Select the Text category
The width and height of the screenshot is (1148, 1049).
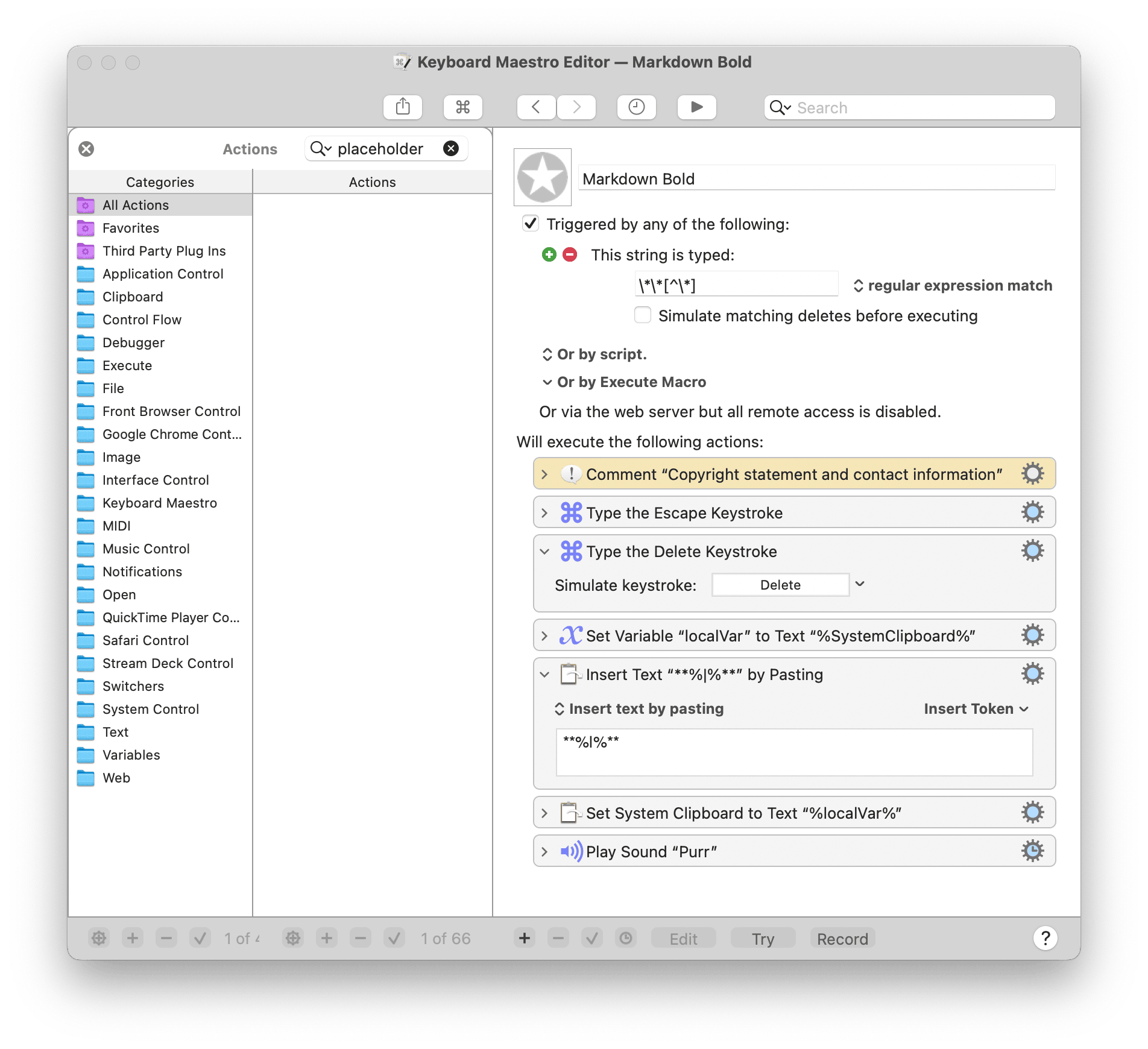pos(160,732)
